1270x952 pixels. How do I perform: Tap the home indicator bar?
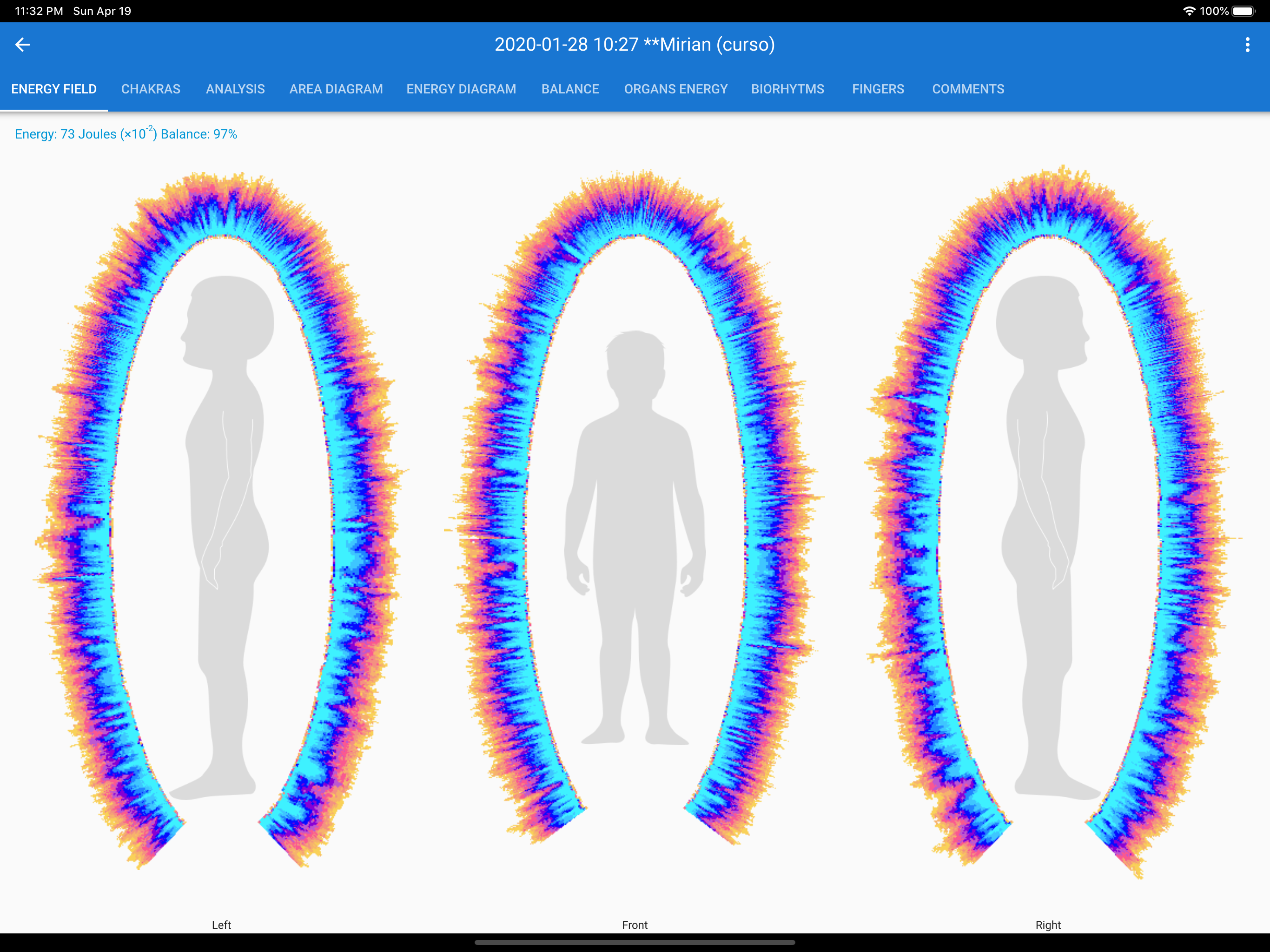(x=635, y=942)
